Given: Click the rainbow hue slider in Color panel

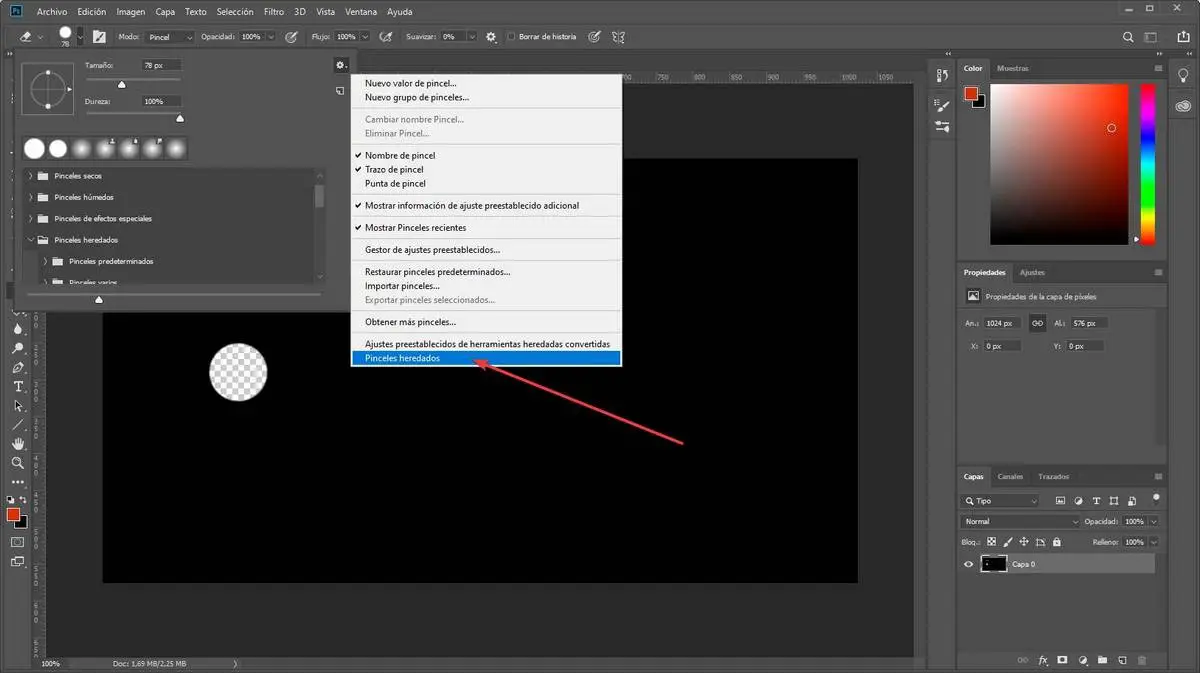Looking at the screenshot, I should [1148, 164].
